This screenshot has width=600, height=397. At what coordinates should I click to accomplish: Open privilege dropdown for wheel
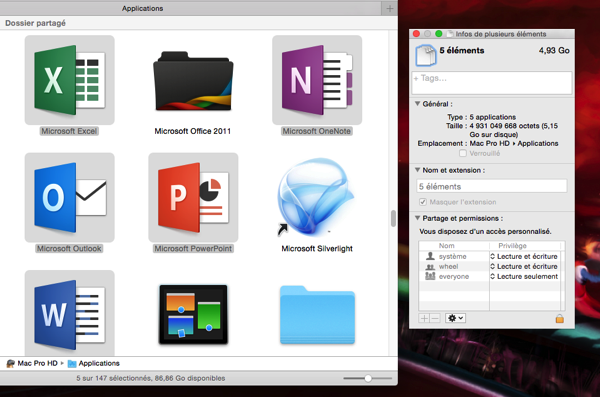click(524, 266)
